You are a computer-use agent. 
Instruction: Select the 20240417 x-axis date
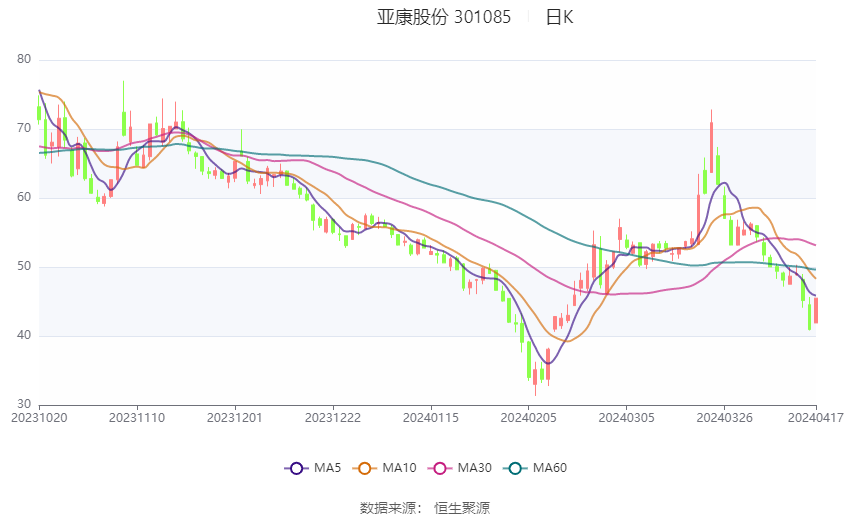(x=815, y=417)
